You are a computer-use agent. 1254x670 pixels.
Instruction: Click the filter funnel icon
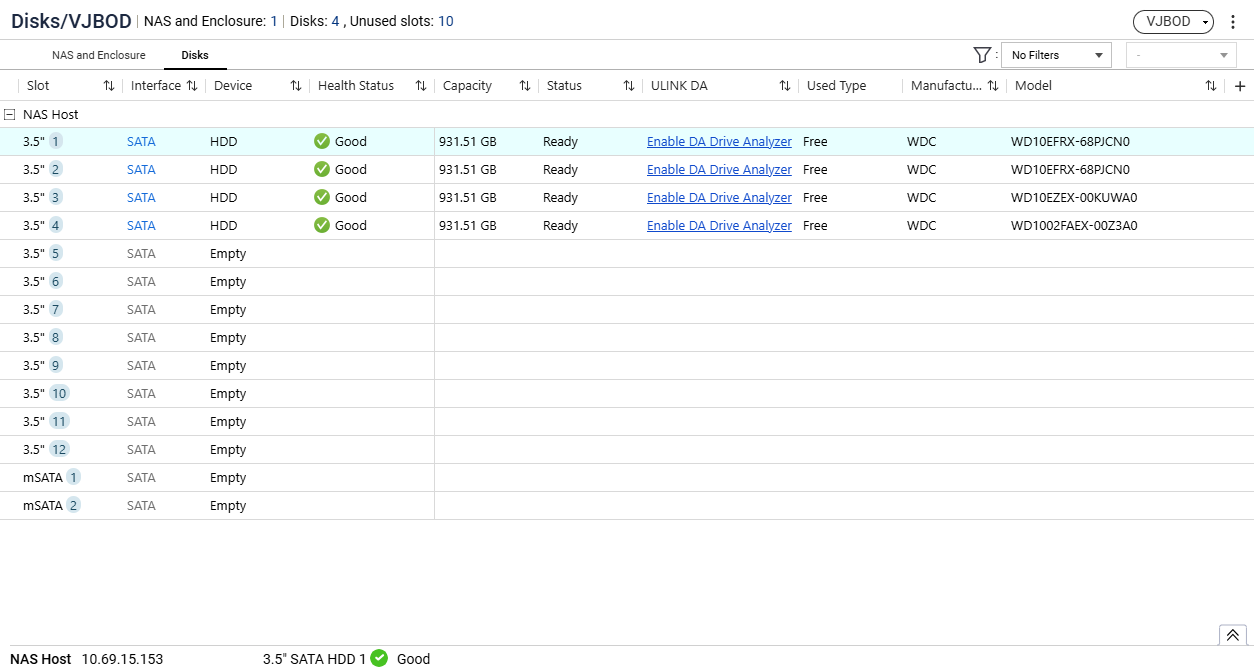pos(982,55)
